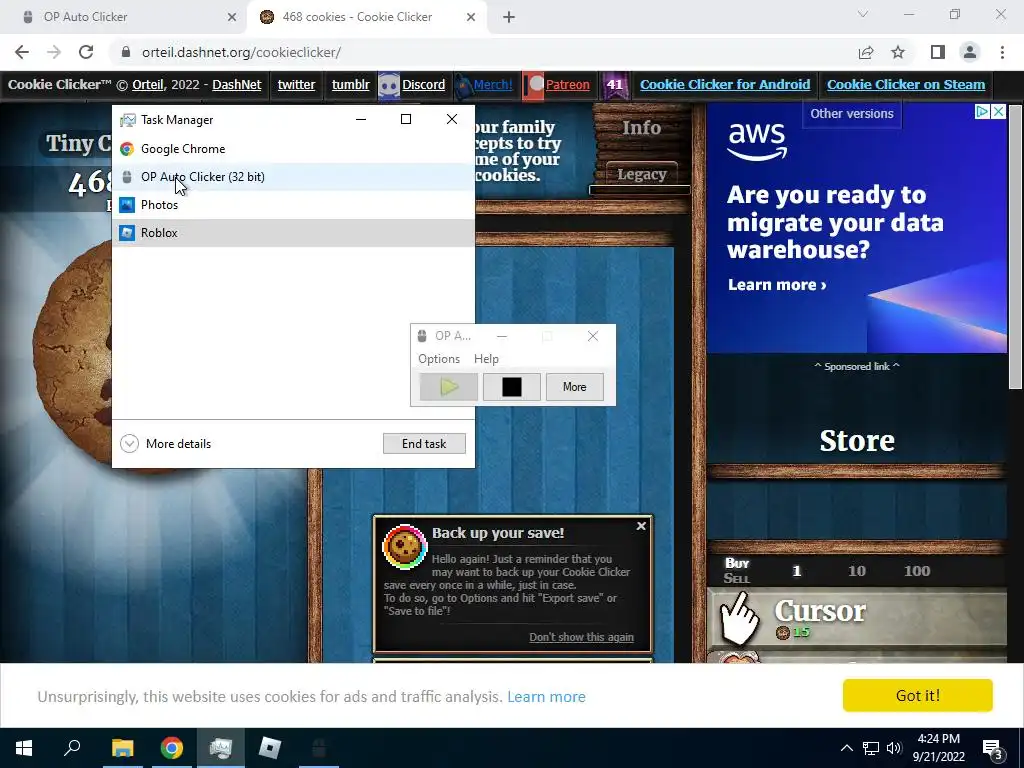Click the tab search chevron in Chrome
Image resolution: width=1024 pixels, height=768 pixels.
click(x=863, y=14)
